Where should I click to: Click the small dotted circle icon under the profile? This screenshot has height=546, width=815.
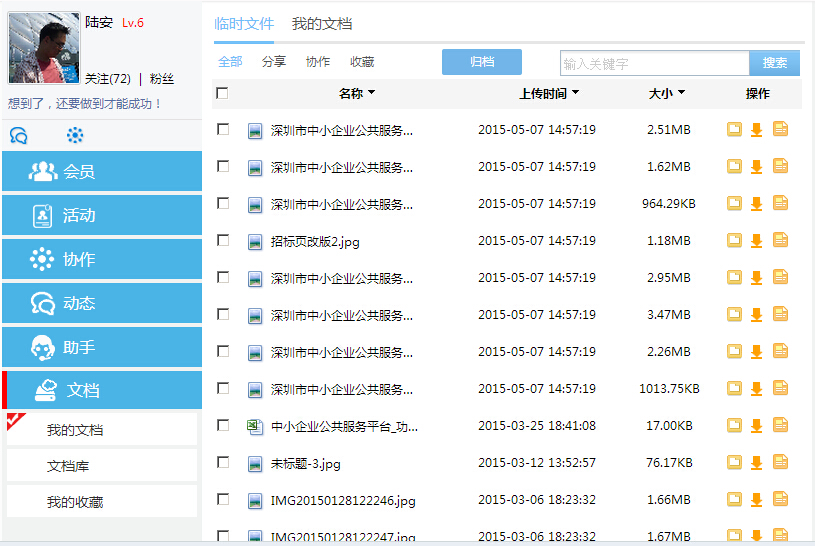pos(75,136)
